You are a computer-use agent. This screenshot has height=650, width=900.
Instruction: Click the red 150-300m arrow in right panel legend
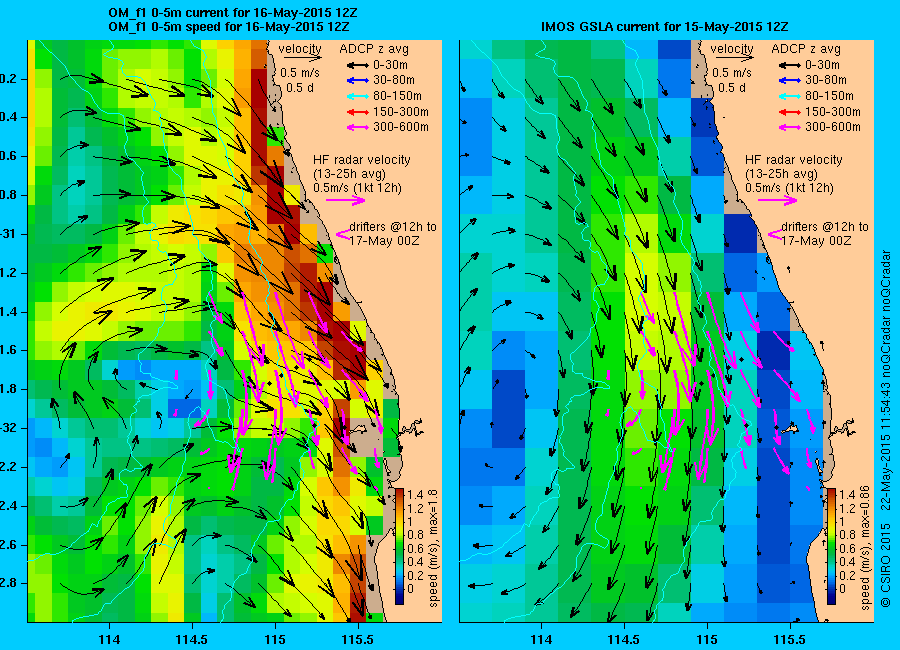[x=789, y=112]
